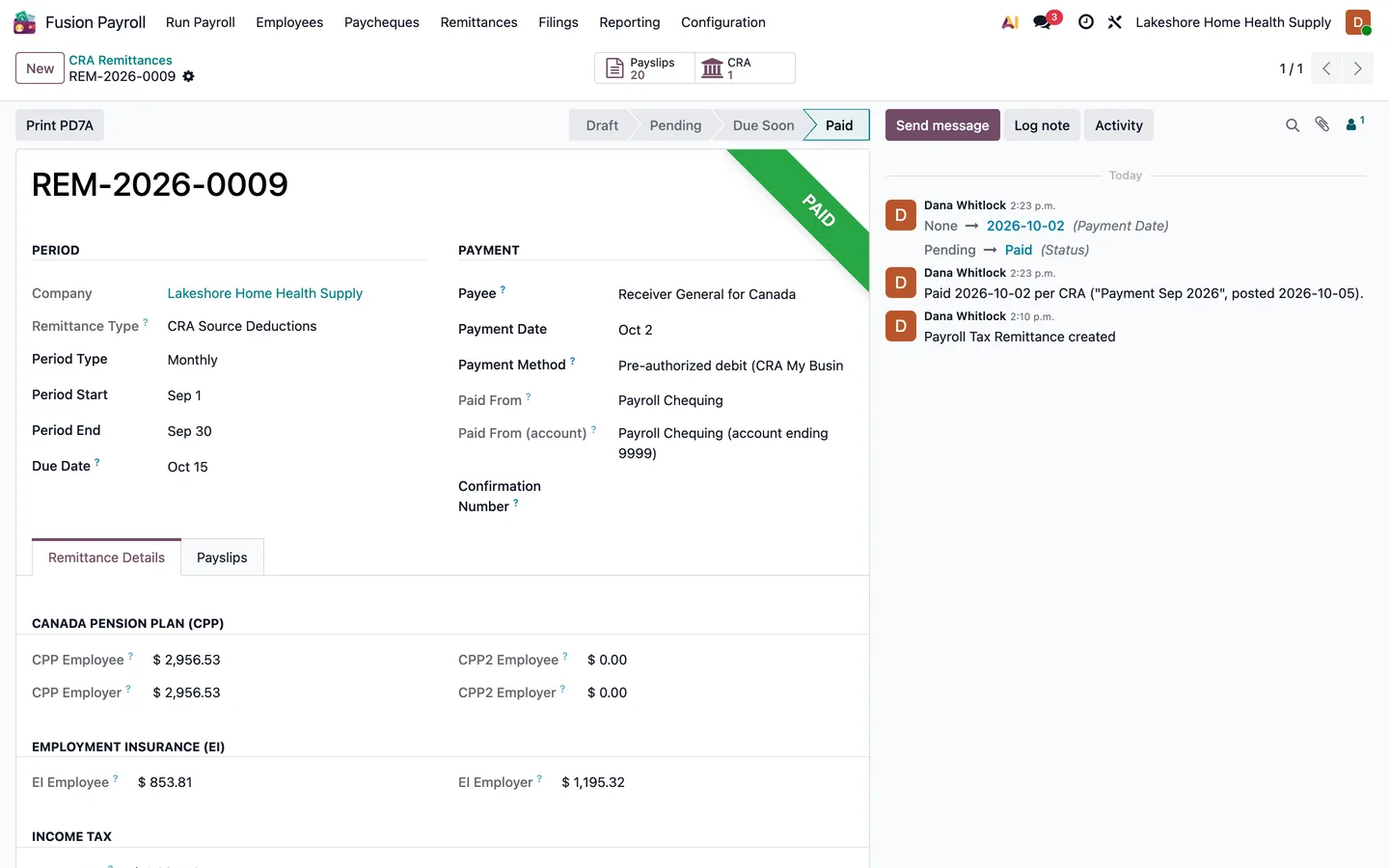This screenshot has width=1389, height=868.
Task: Set status to Due Soon
Action: (763, 125)
